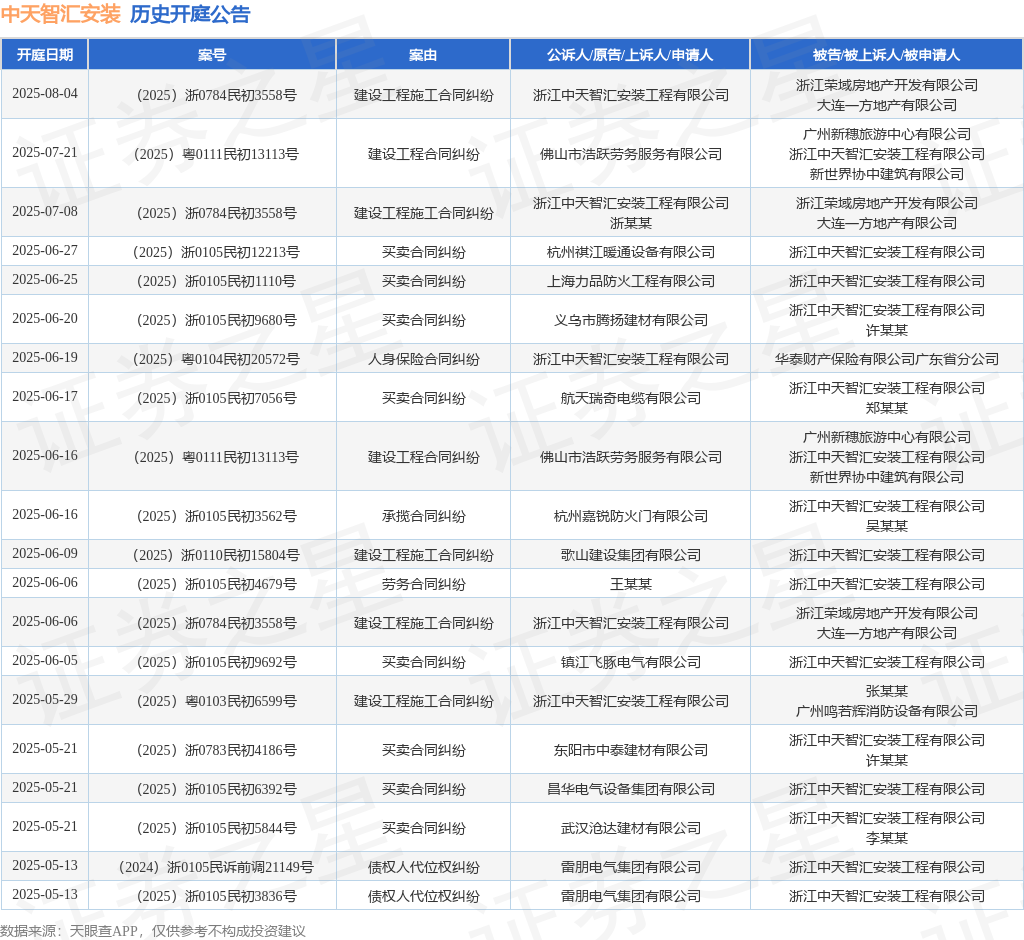
Task: Click plaintiff 歌山建设集团有限公司
Action: [630, 555]
